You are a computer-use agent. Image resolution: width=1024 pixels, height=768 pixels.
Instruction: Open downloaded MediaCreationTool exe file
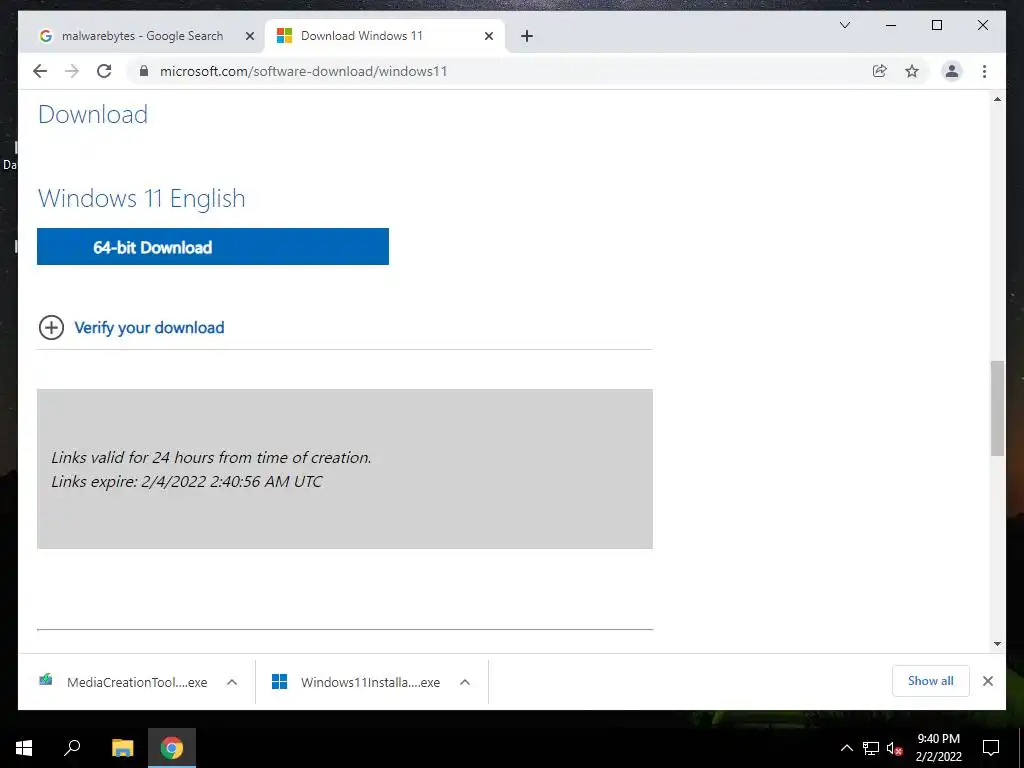click(x=125, y=682)
